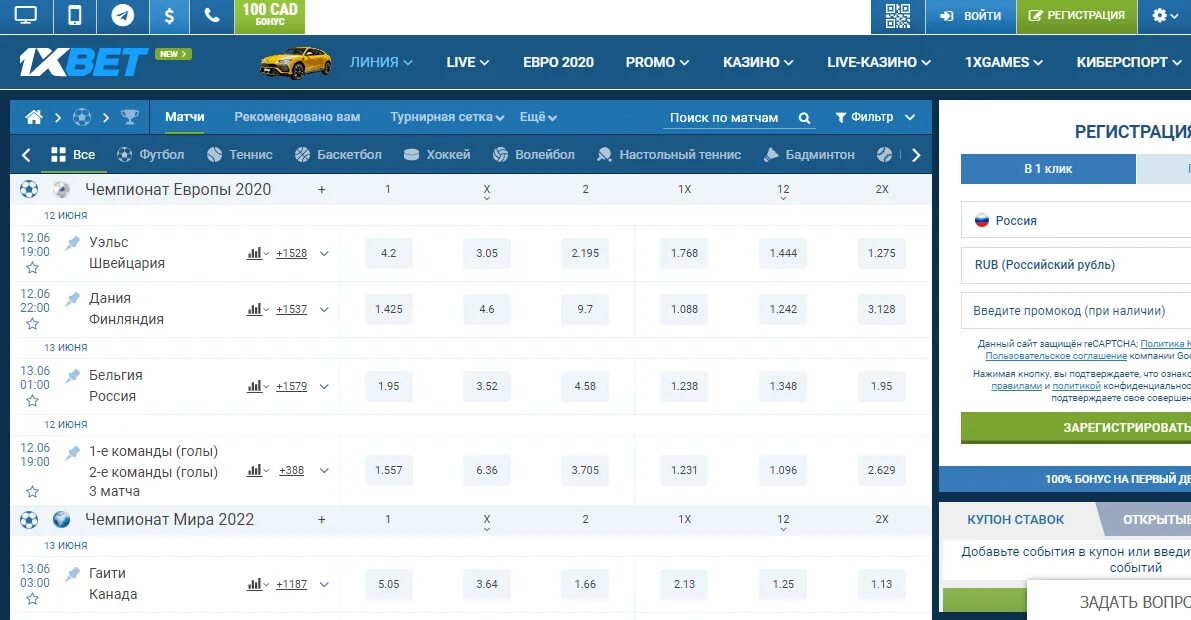
Task: Click the yellow car promo image
Action: (x=295, y=62)
